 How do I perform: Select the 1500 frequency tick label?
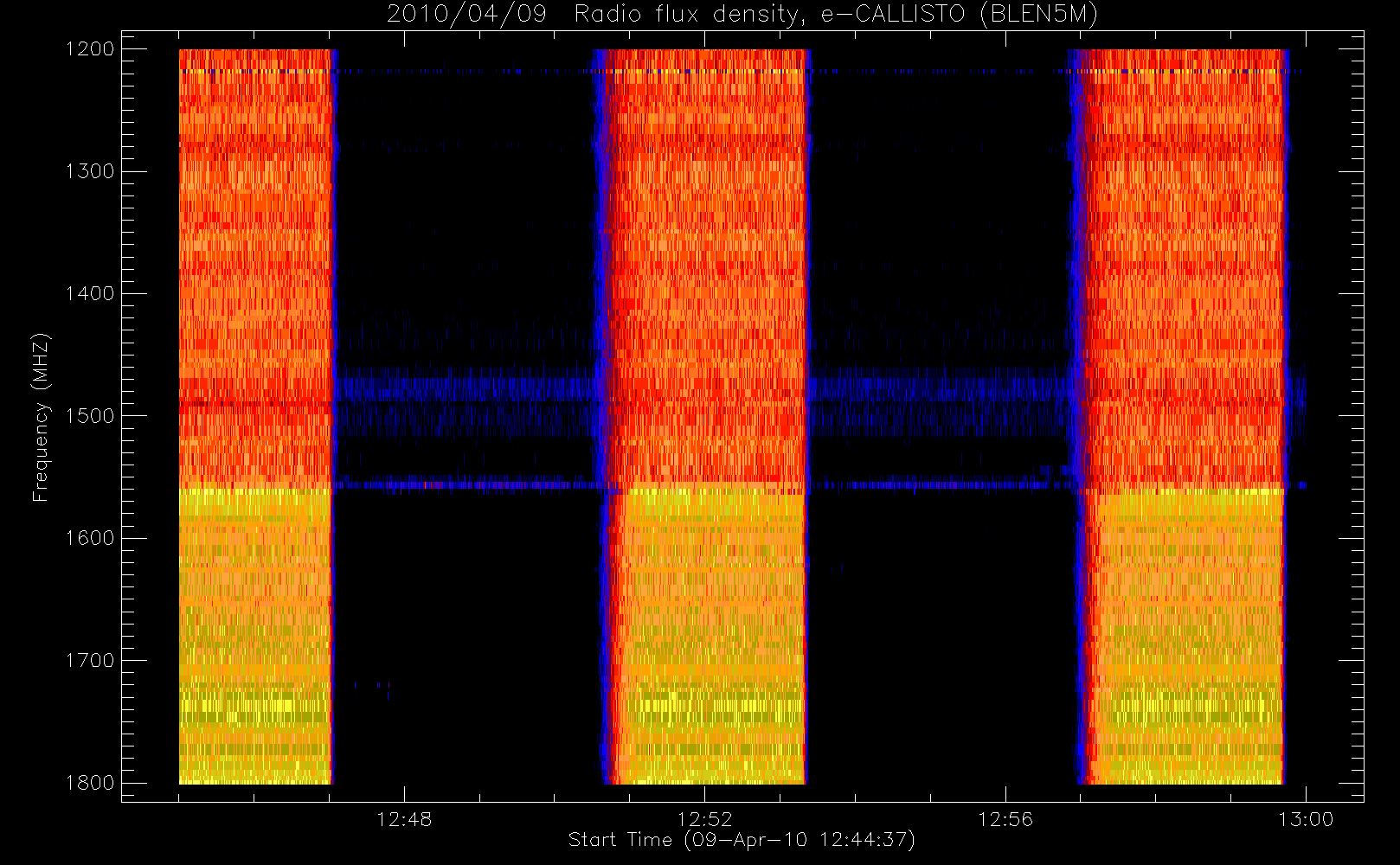[x=90, y=416]
